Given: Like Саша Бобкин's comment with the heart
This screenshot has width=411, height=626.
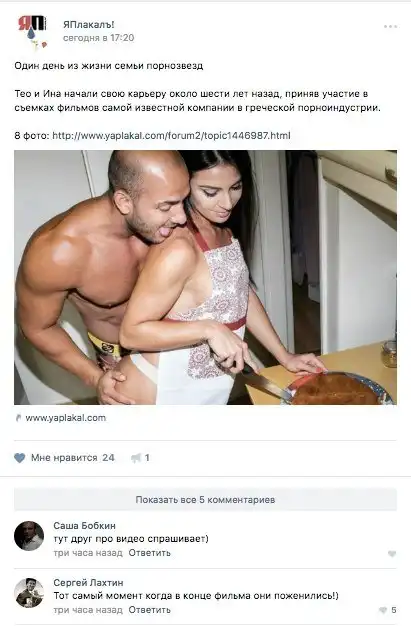Looking at the screenshot, I should 392,553.
